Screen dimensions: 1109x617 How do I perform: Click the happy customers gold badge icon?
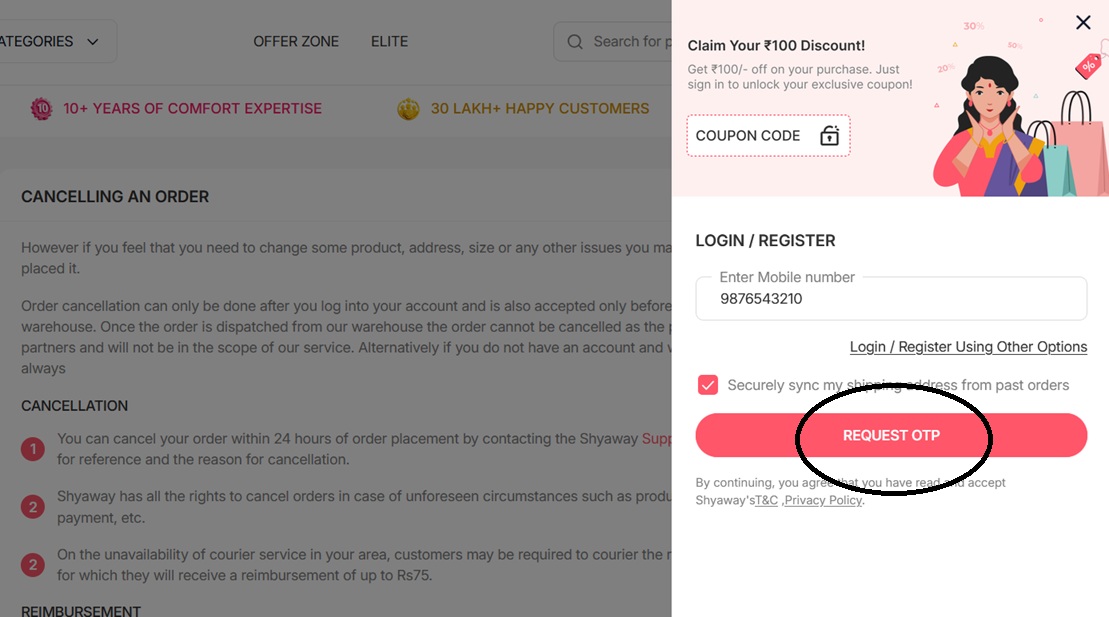point(408,108)
